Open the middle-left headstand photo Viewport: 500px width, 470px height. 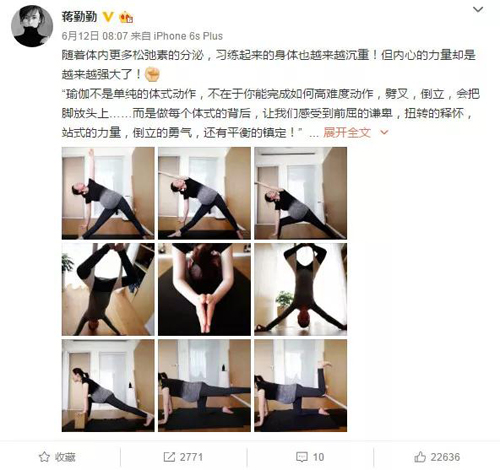pyautogui.click(x=108, y=289)
